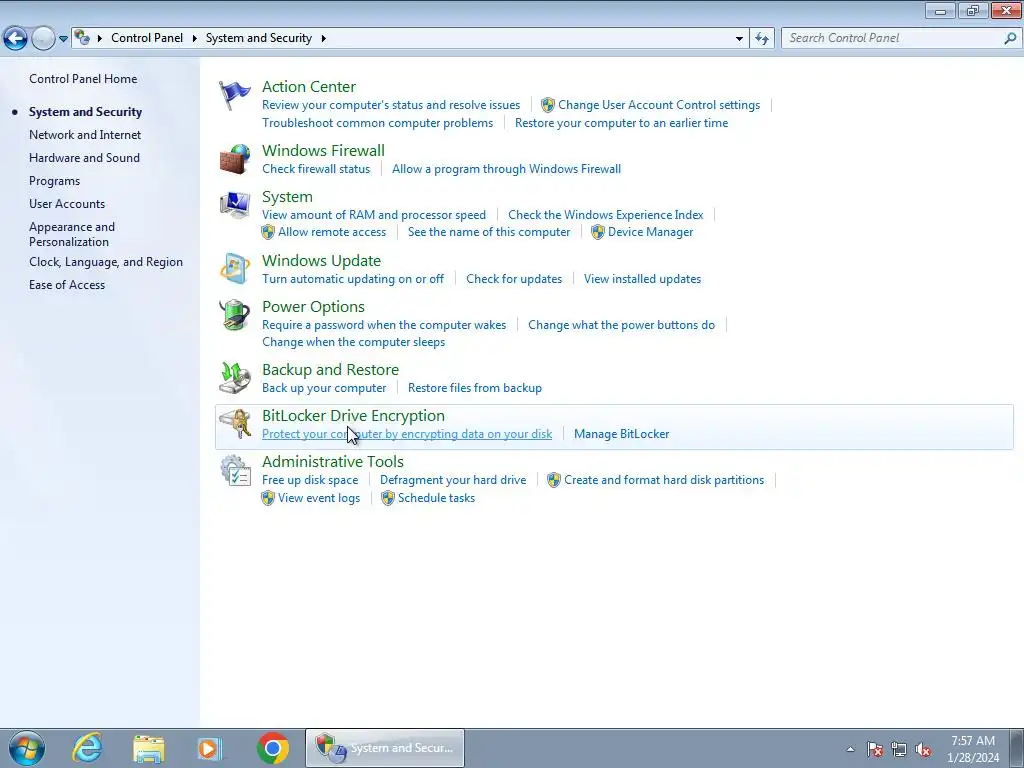The height and width of the screenshot is (768, 1024).
Task: Open the Backup and Restore icon
Action: click(234, 378)
